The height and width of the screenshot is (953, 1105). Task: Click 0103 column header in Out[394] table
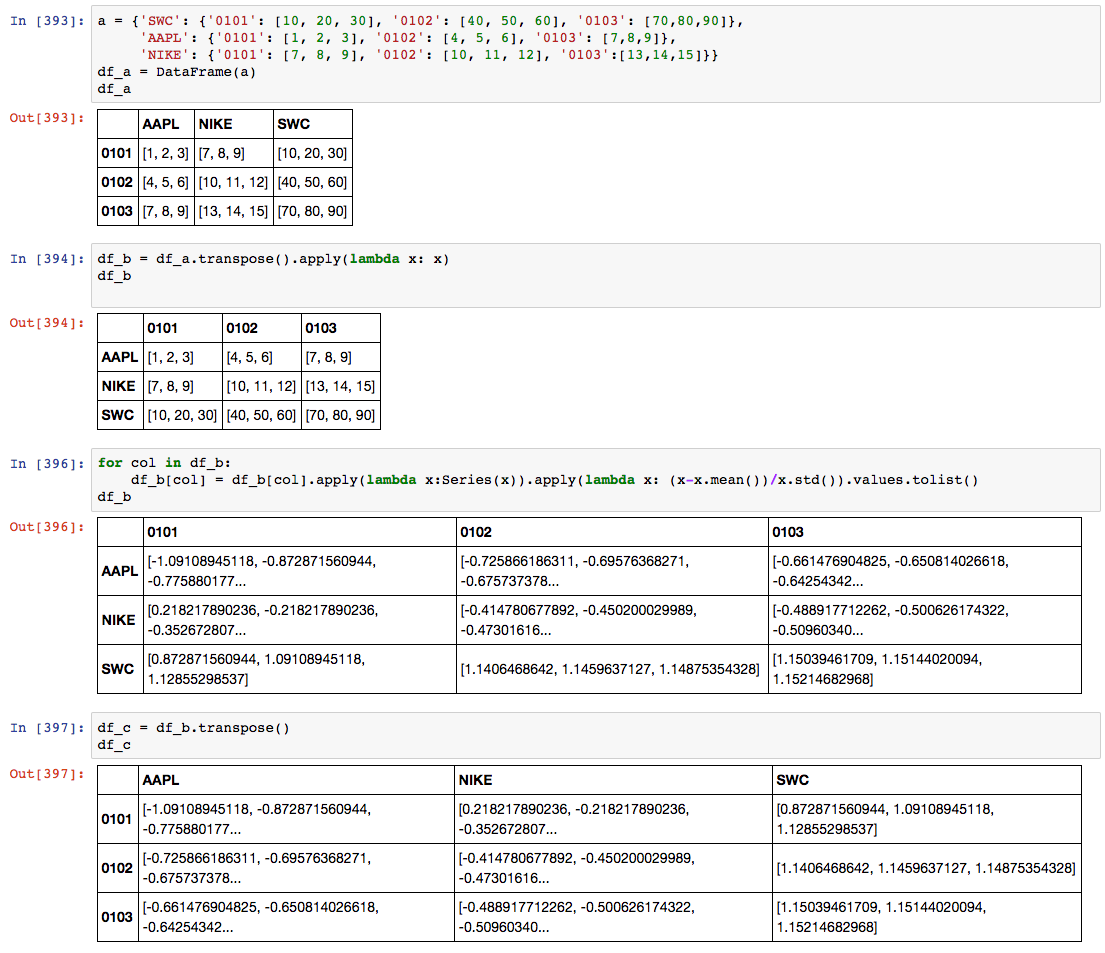tap(340, 328)
